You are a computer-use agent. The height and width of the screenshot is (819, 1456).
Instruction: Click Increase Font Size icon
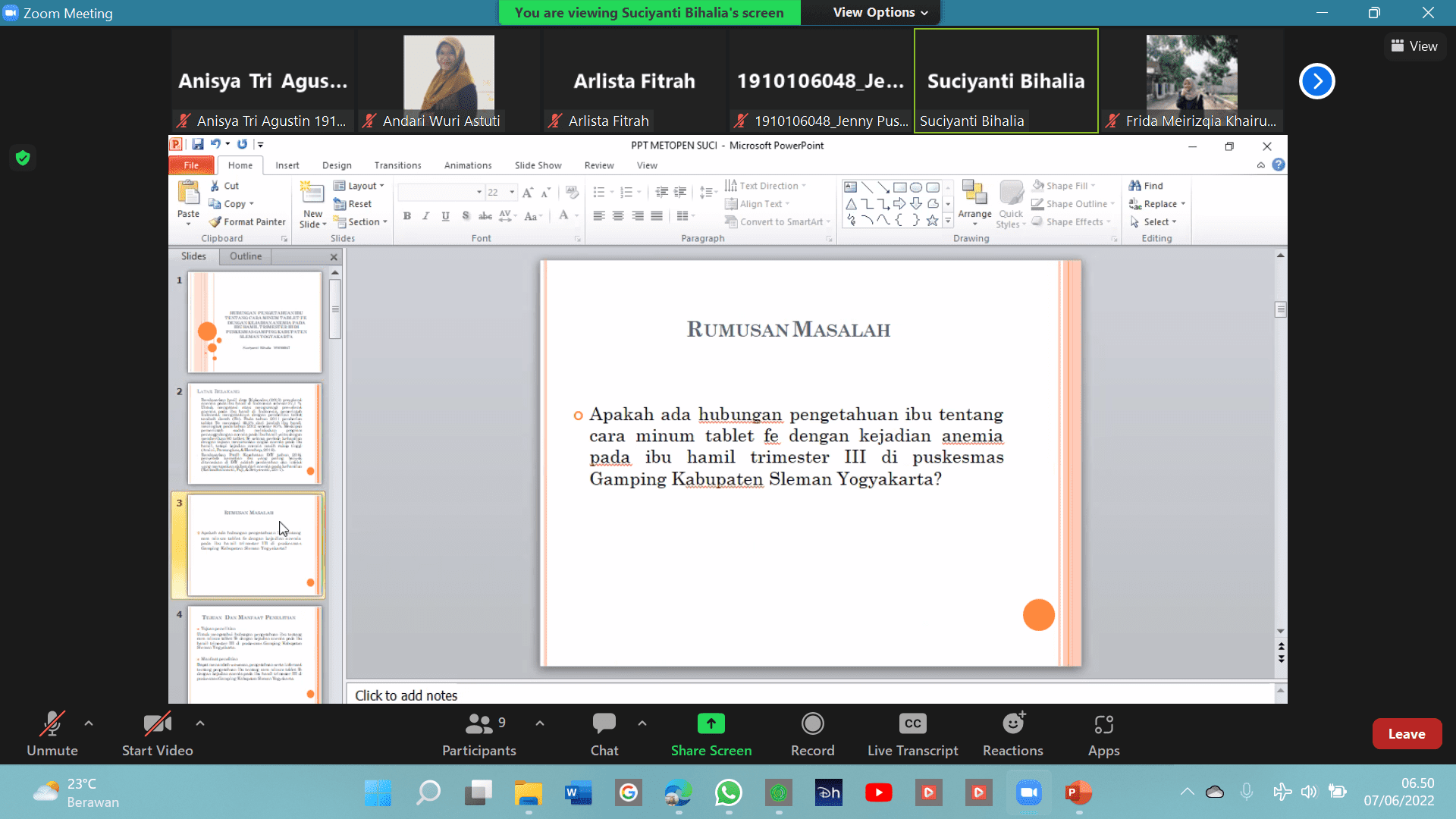(x=527, y=193)
